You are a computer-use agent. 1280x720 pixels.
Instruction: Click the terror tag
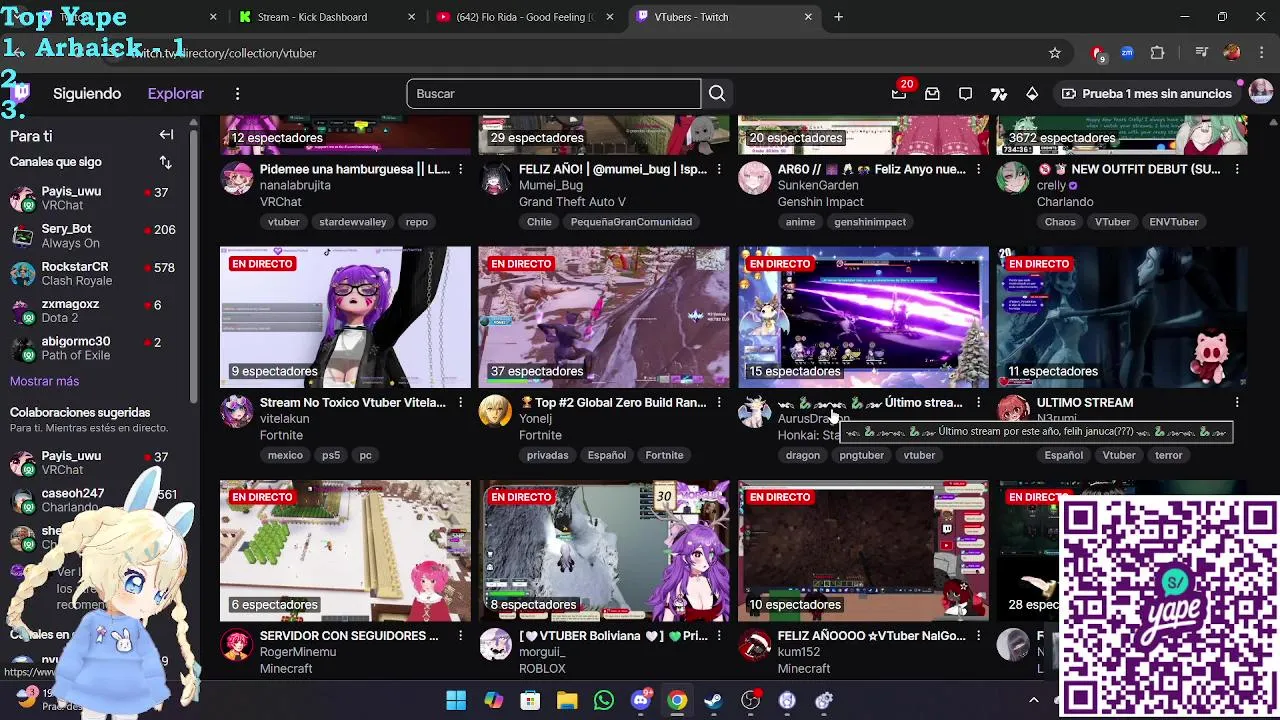tap(1168, 455)
